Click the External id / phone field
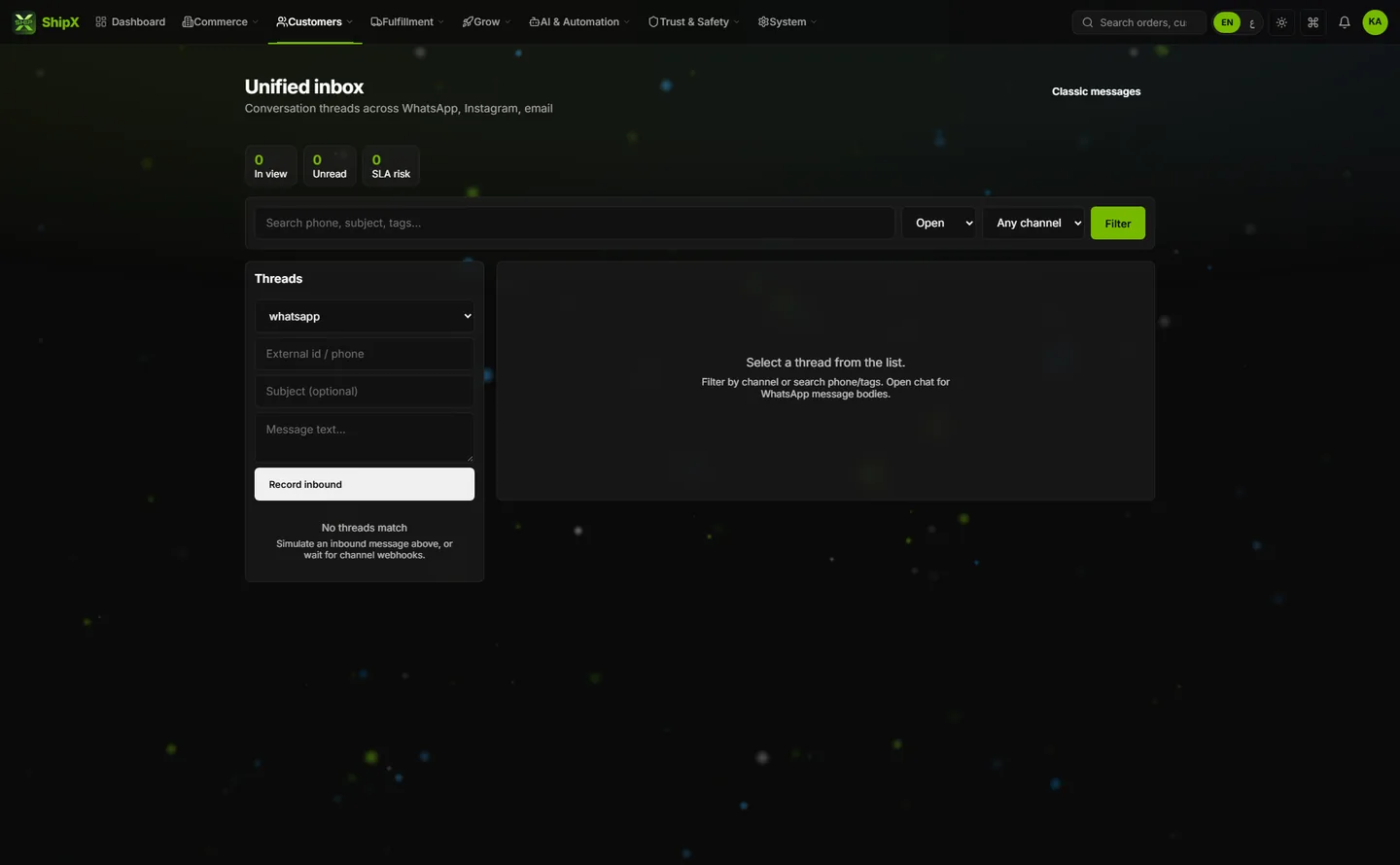The height and width of the screenshot is (865, 1400). tap(365, 354)
